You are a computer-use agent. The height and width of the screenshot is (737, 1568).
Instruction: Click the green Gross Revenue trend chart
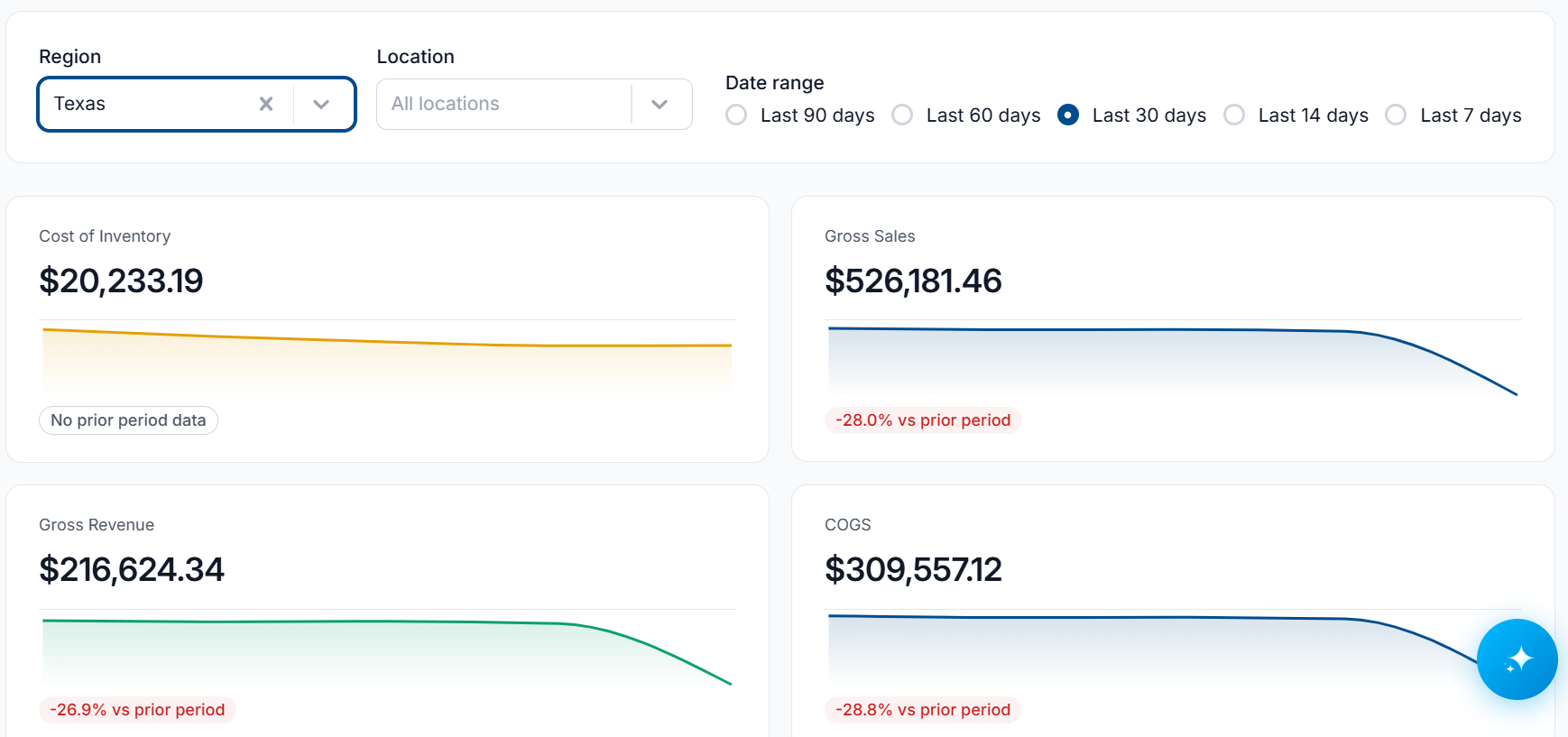tap(387, 651)
